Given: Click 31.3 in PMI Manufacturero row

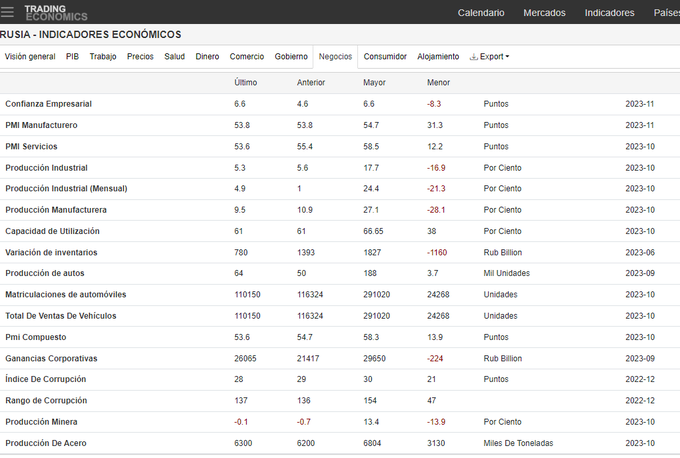Looking at the screenshot, I should tap(435, 125).
